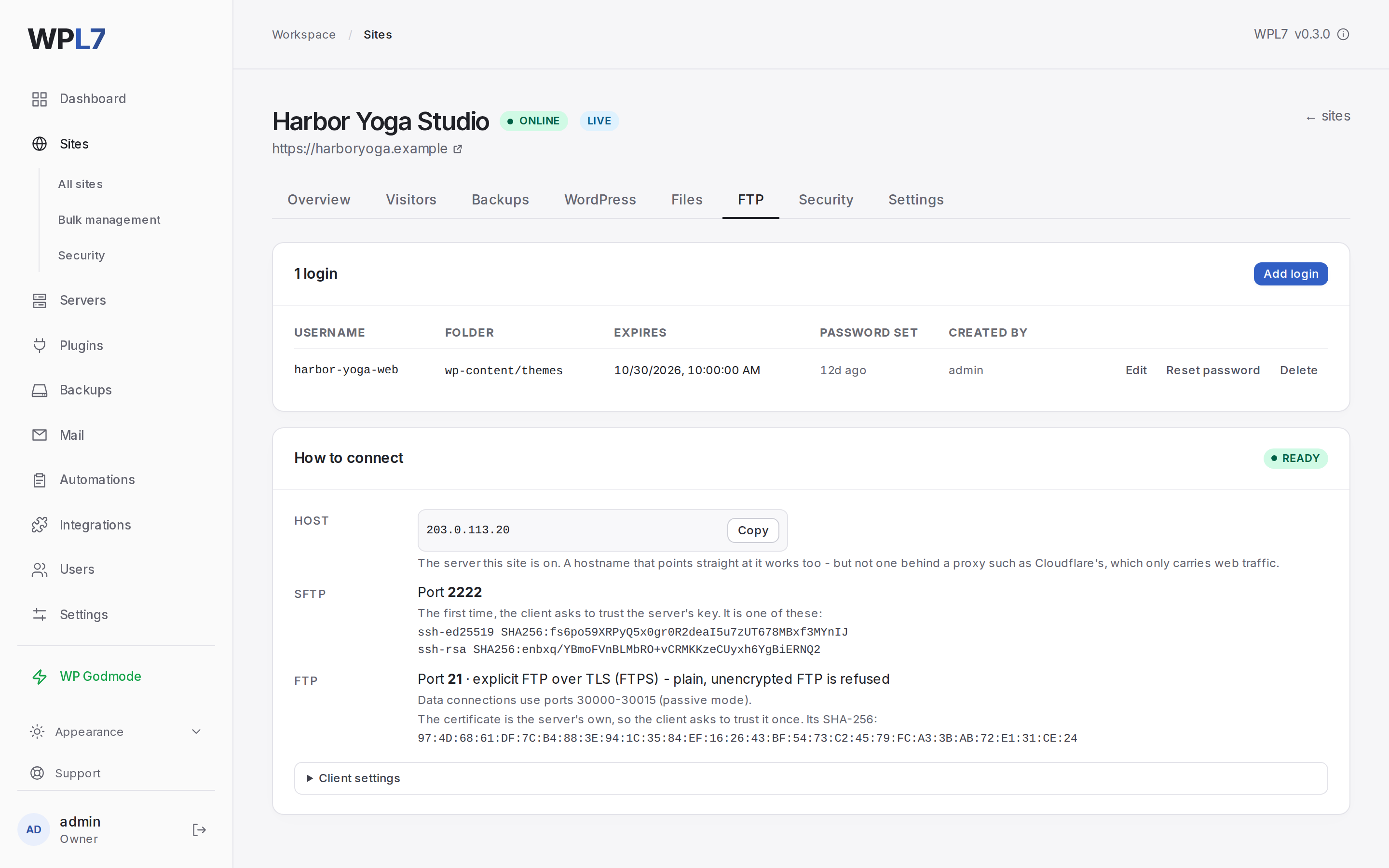The height and width of the screenshot is (868, 1389).
Task: Go back to sites list link
Action: (1328, 116)
